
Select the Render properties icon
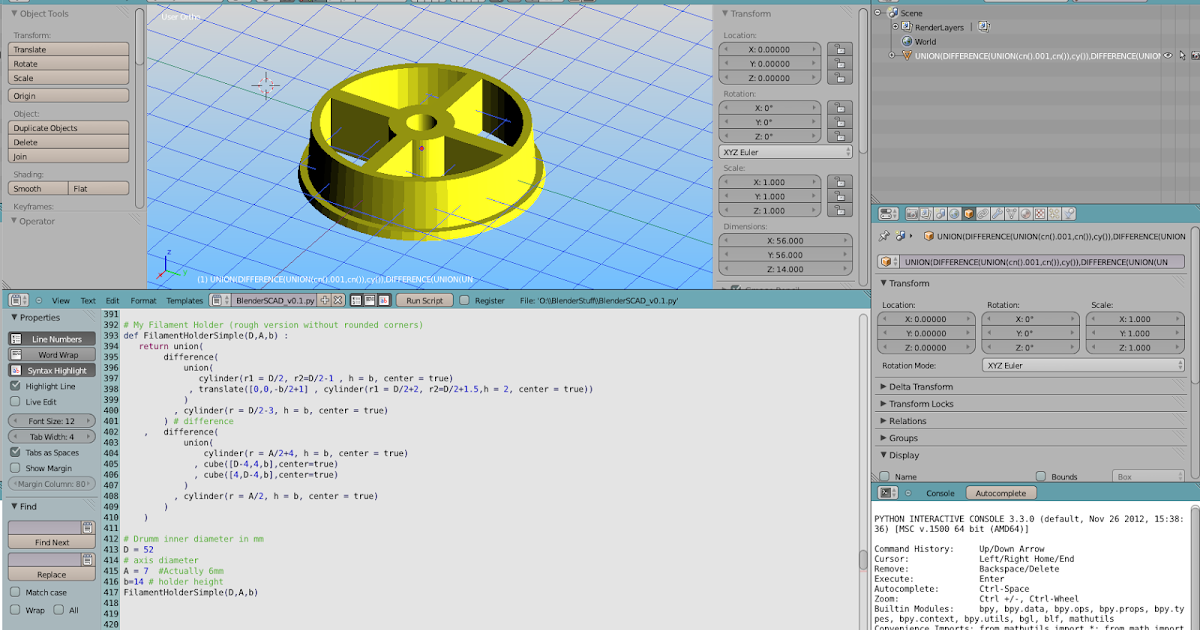coord(913,213)
